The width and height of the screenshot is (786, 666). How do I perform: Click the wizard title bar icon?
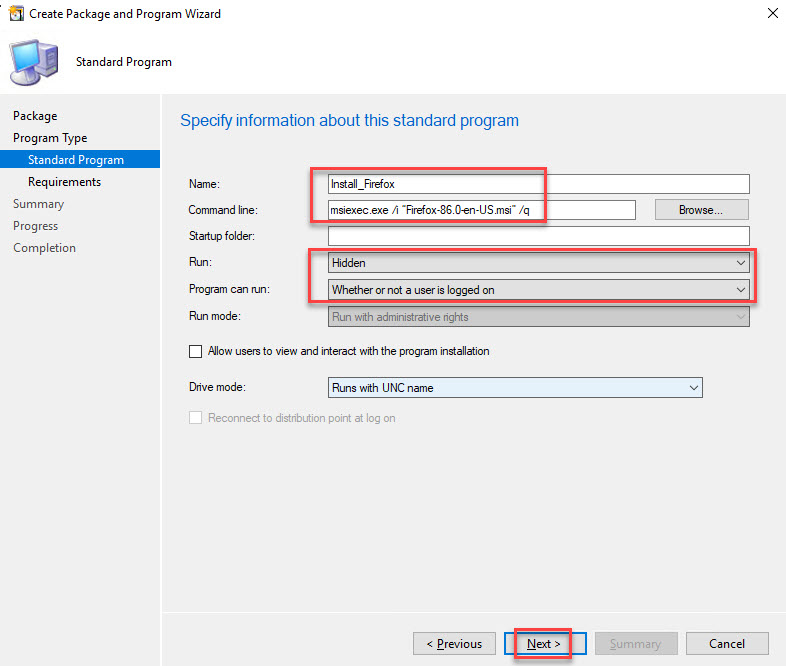pos(15,14)
